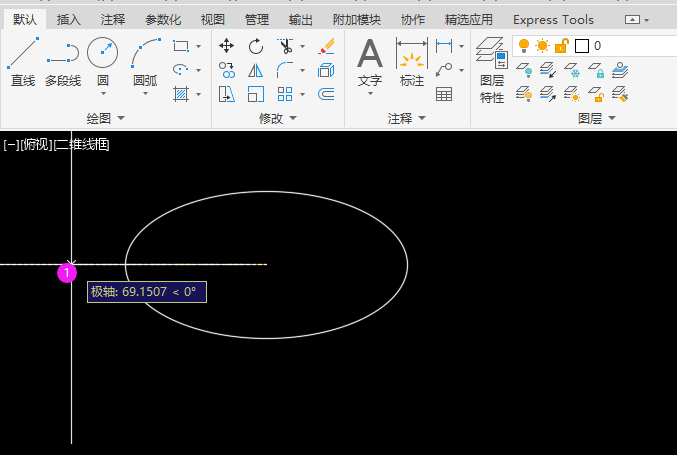Open the Fillet tool dropdown arrow
Screen dimensions: 677x455
coord(302,70)
